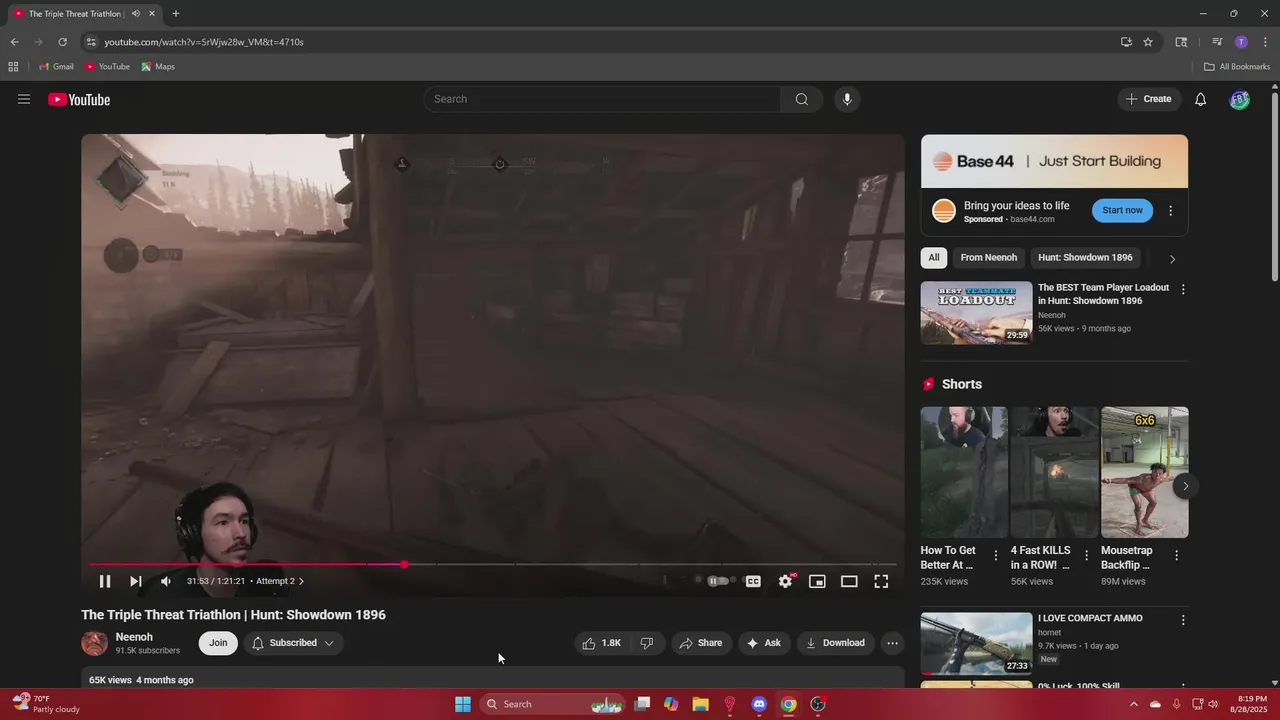Open Neenoh channel avatar
1280x720 pixels.
95,643
